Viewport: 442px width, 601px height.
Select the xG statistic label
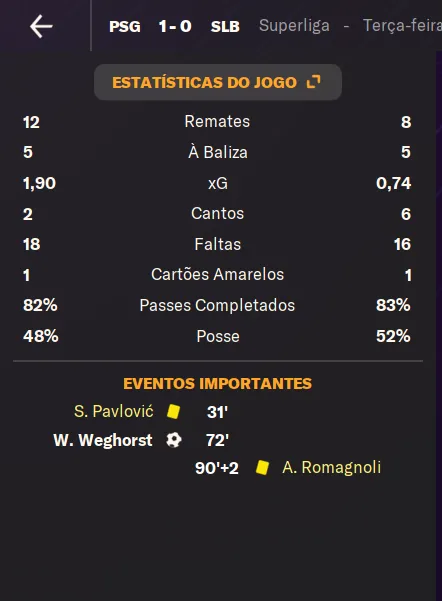tap(218, 183)
